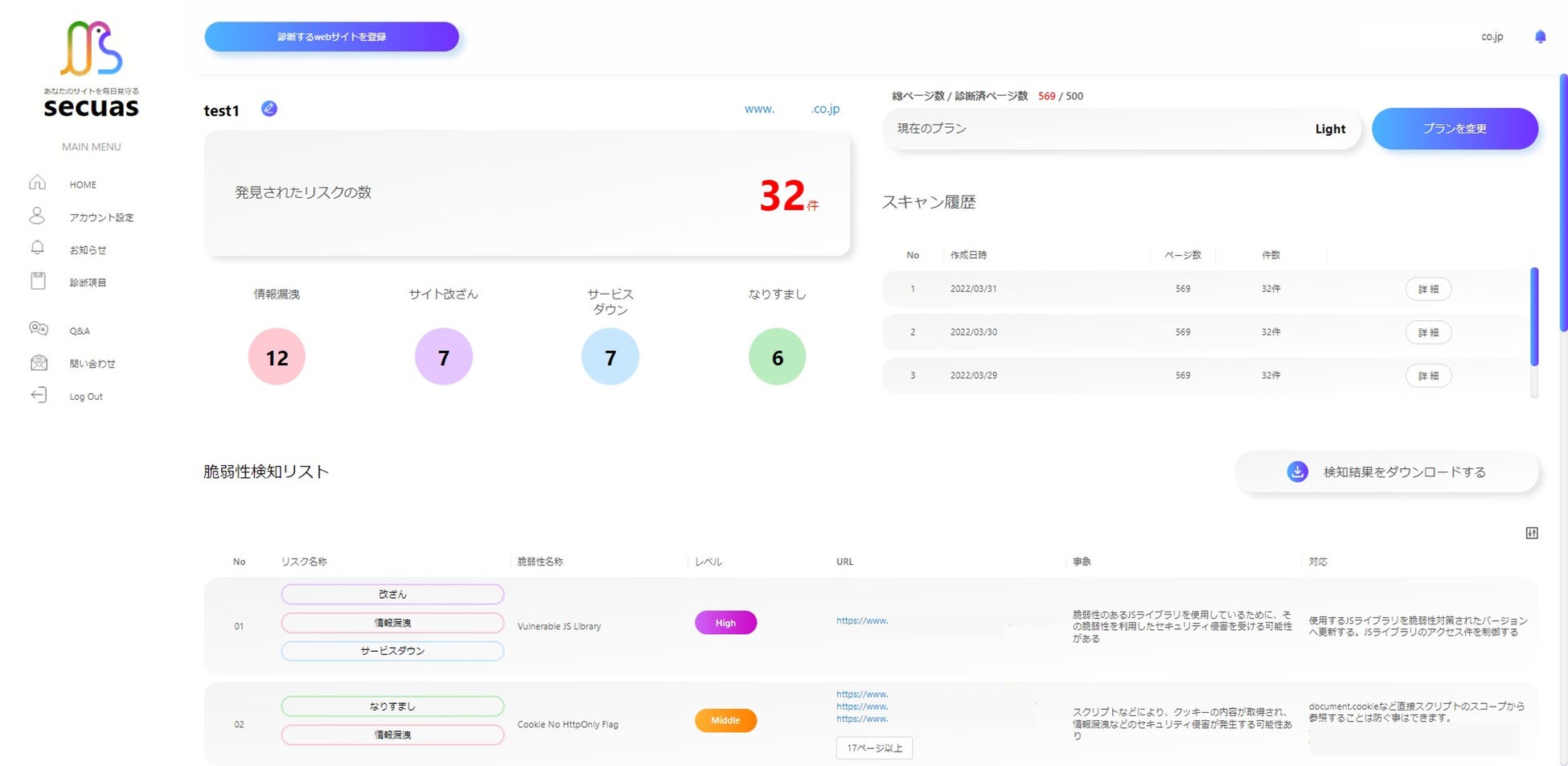Open the URL link in row 01
This screenshot has width=1568, height=766.
point(862,620)
